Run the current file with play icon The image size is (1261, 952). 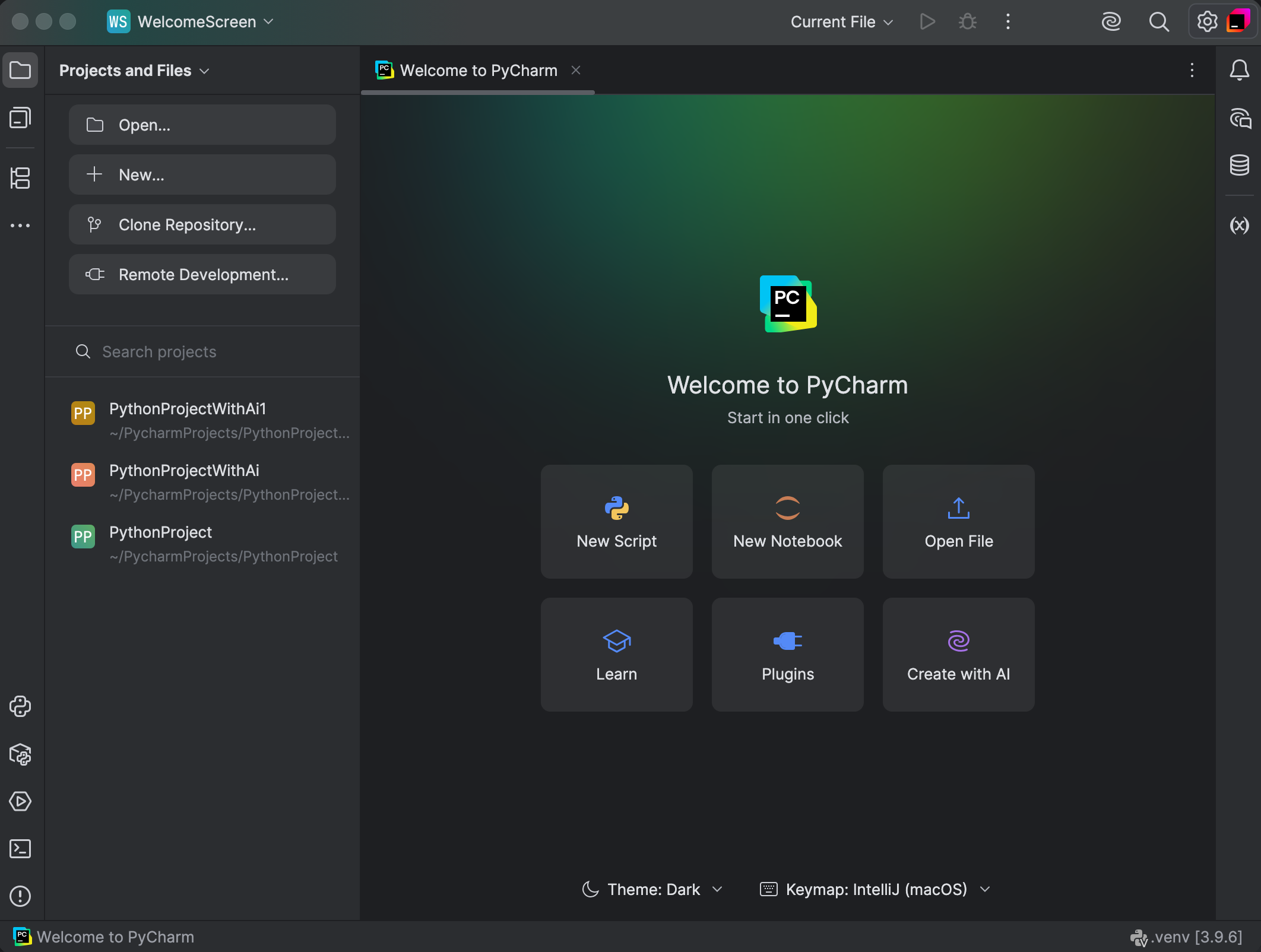coord(927,22)
